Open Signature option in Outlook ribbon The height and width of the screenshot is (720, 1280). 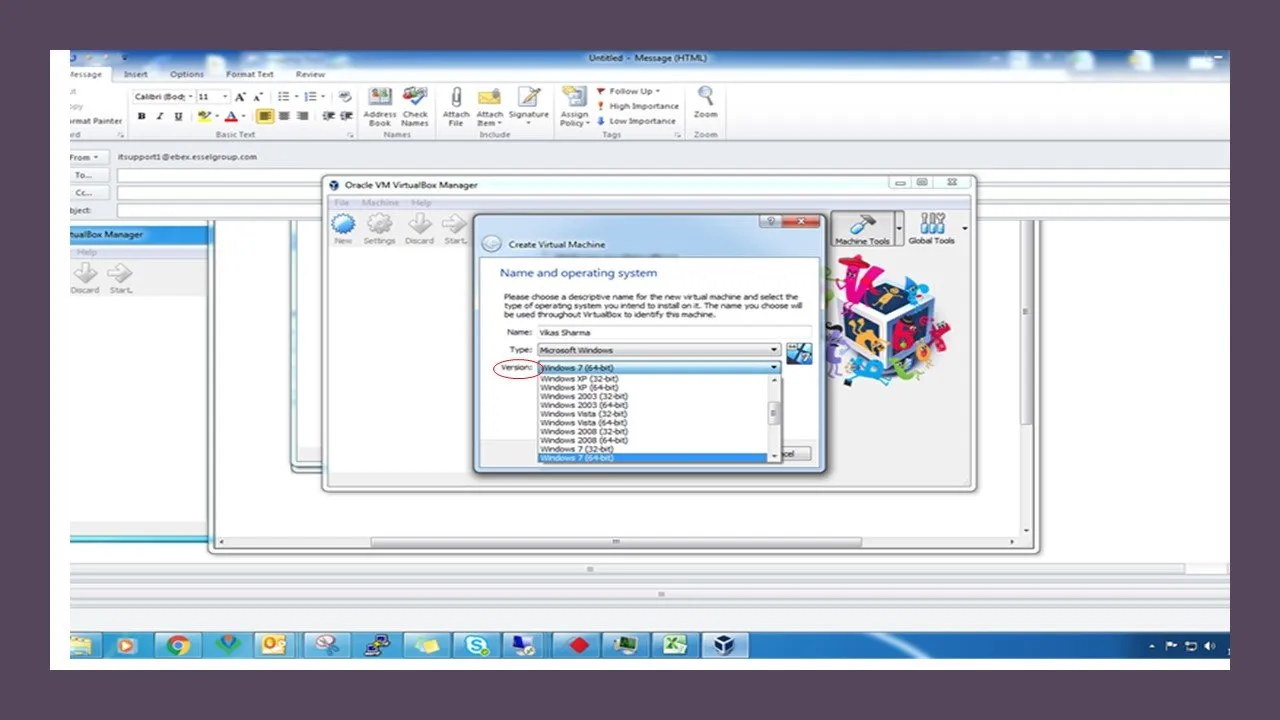click(528, 106)
